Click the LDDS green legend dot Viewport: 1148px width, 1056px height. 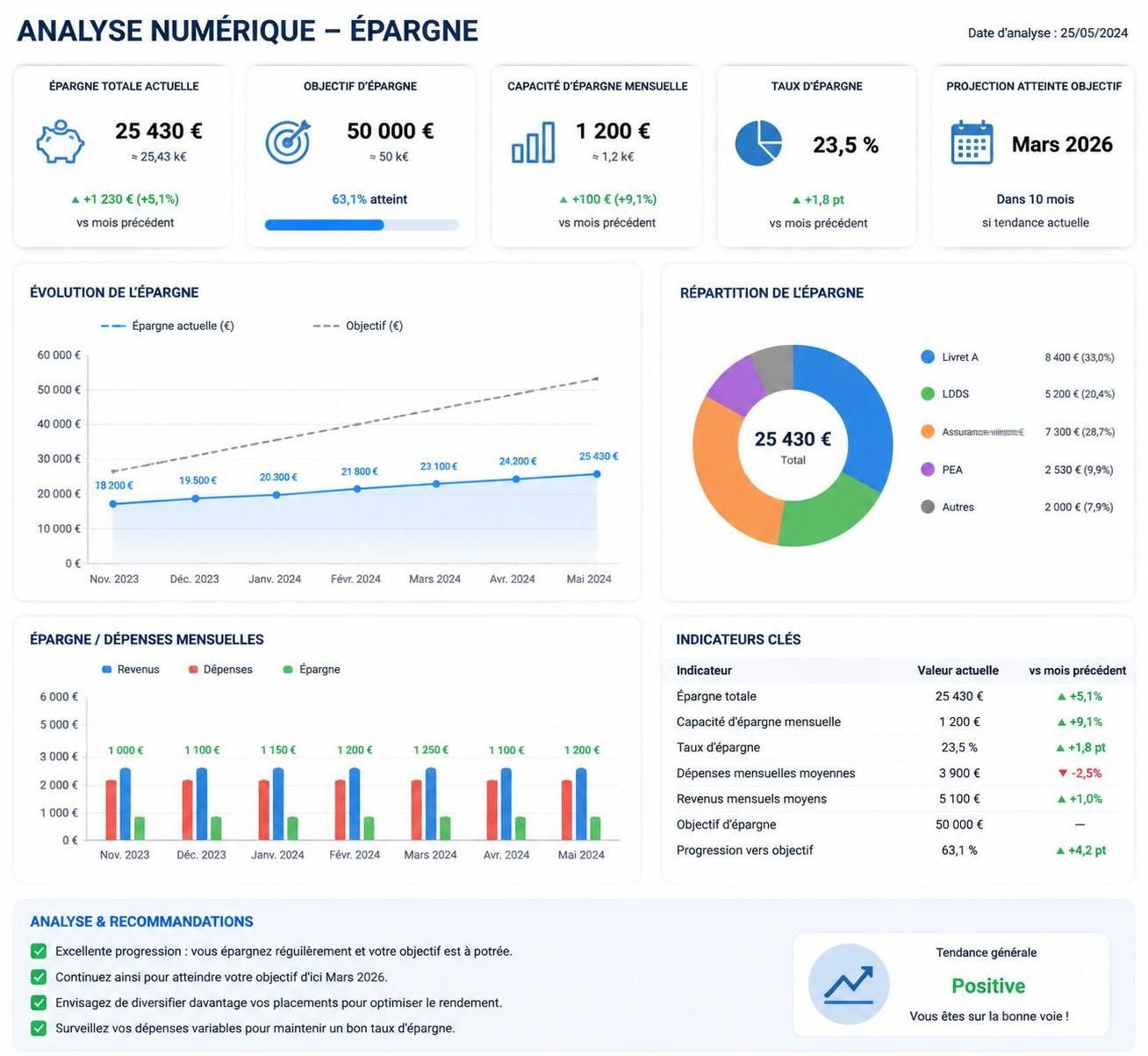[x=928, y=394]
